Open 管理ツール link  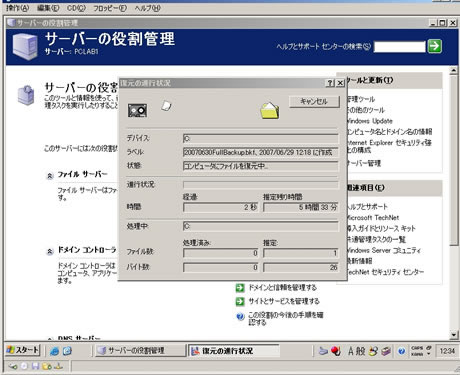point(360,99)
